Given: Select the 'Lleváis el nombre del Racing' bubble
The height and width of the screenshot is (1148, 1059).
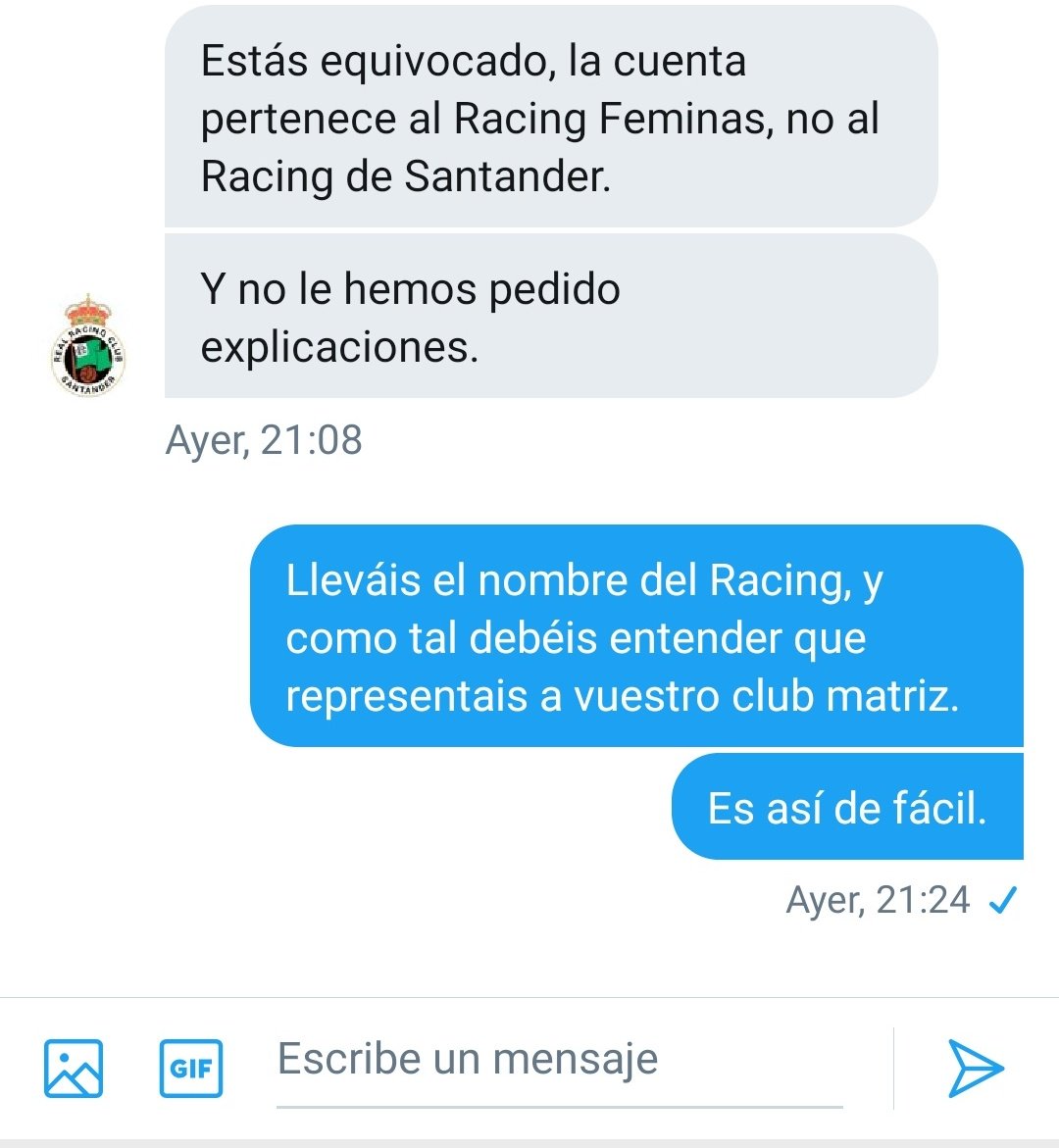Looking at the screenshot, I should pos(636,635).
